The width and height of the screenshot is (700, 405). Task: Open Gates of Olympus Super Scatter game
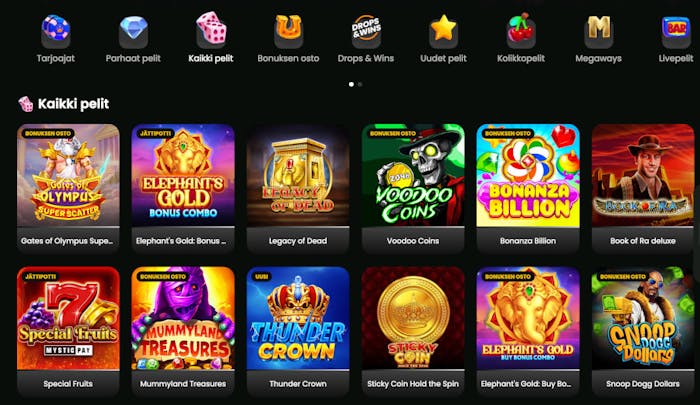68,188
